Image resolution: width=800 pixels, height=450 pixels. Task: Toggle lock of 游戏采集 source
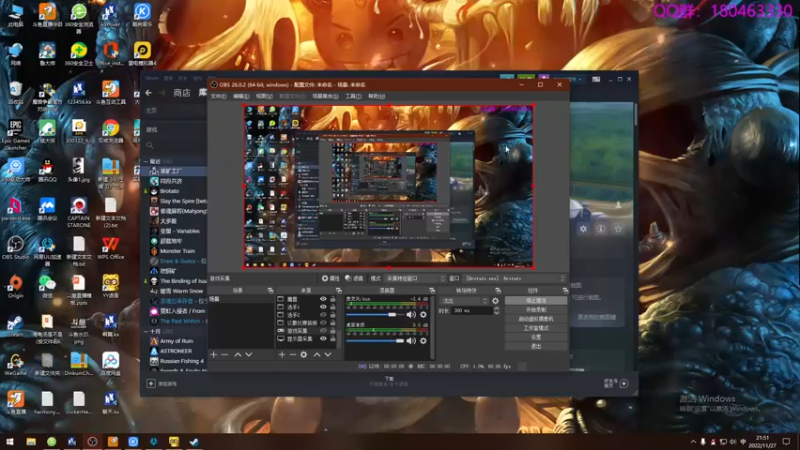333,331
